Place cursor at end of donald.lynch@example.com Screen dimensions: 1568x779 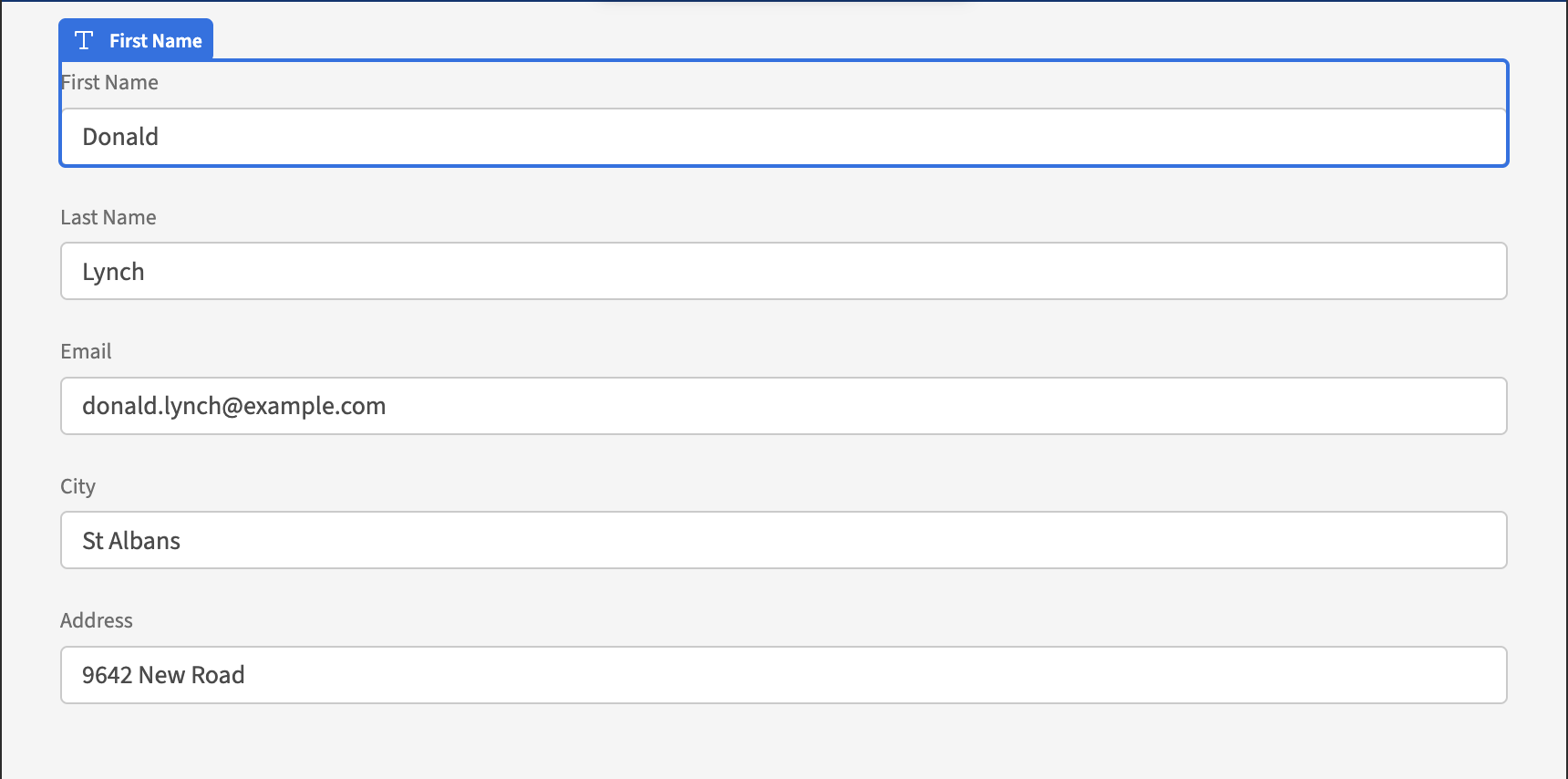[x=387, y=406]
